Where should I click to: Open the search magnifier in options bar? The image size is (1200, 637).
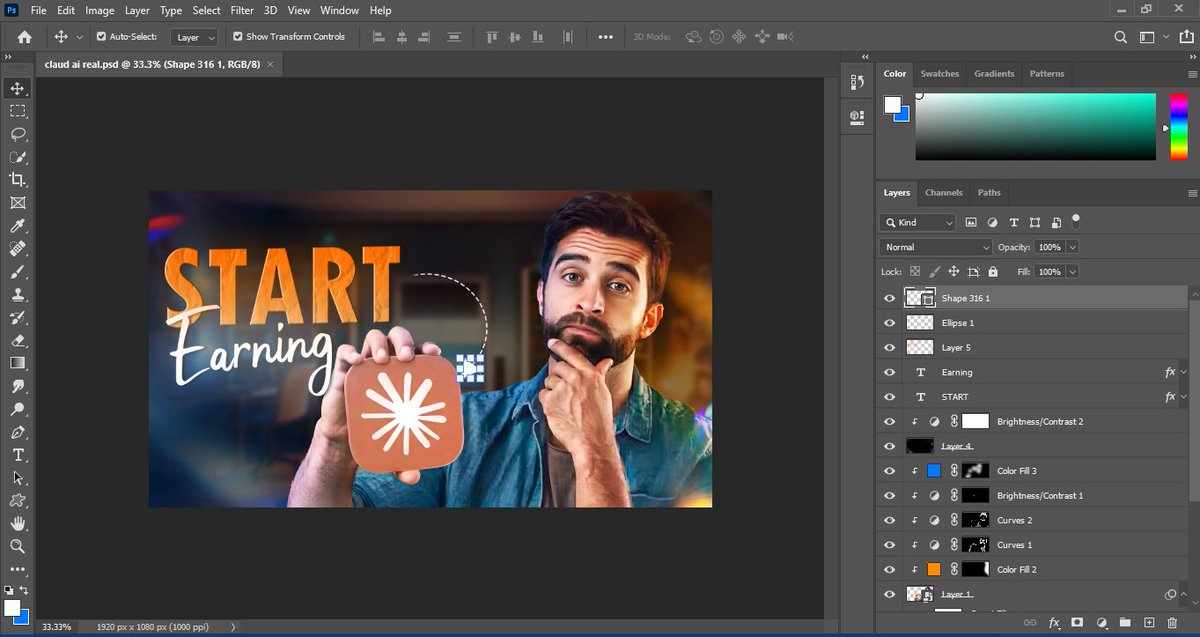click(1121, 37)
